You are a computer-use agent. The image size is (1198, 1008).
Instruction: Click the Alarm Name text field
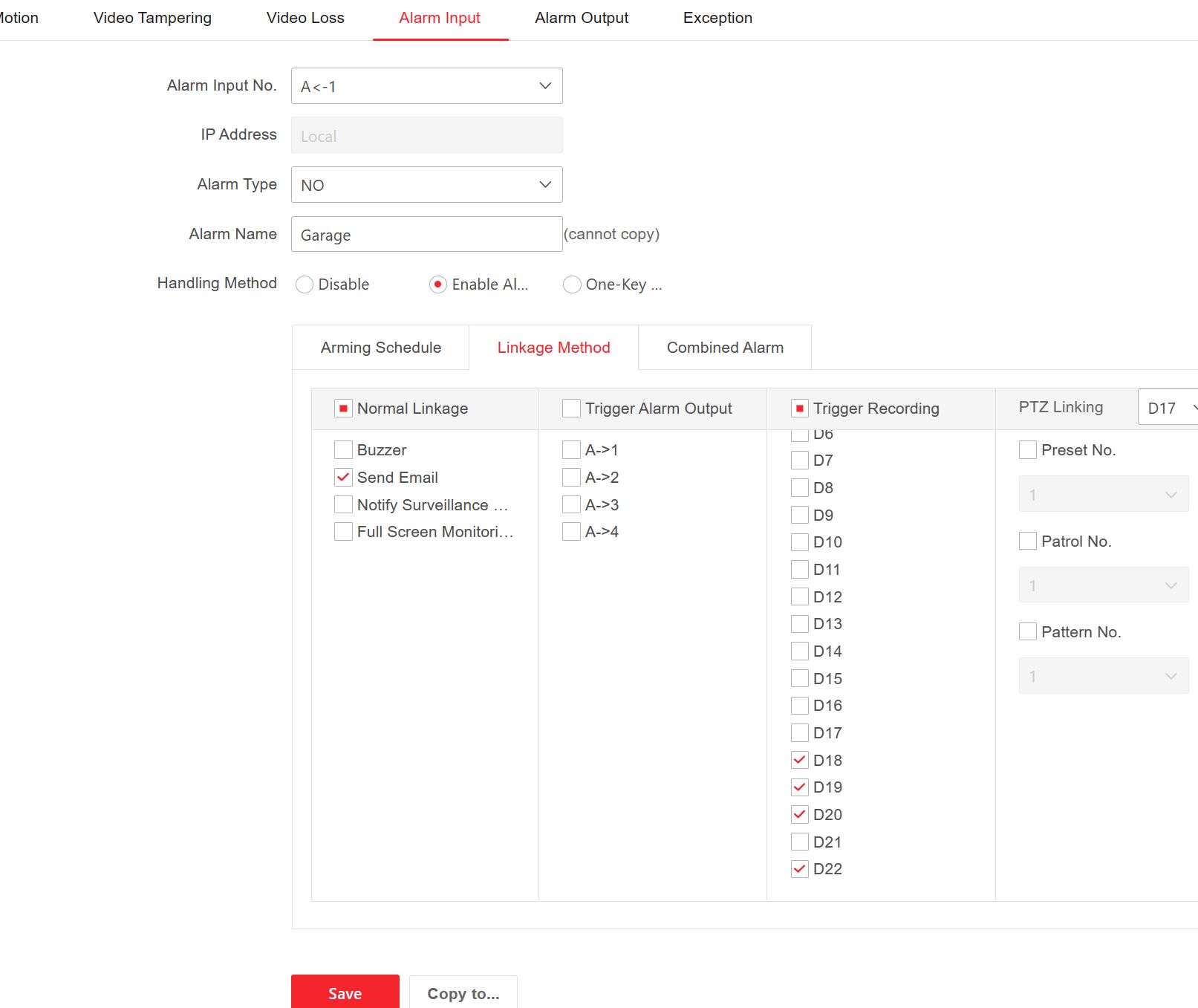(426, 235)
